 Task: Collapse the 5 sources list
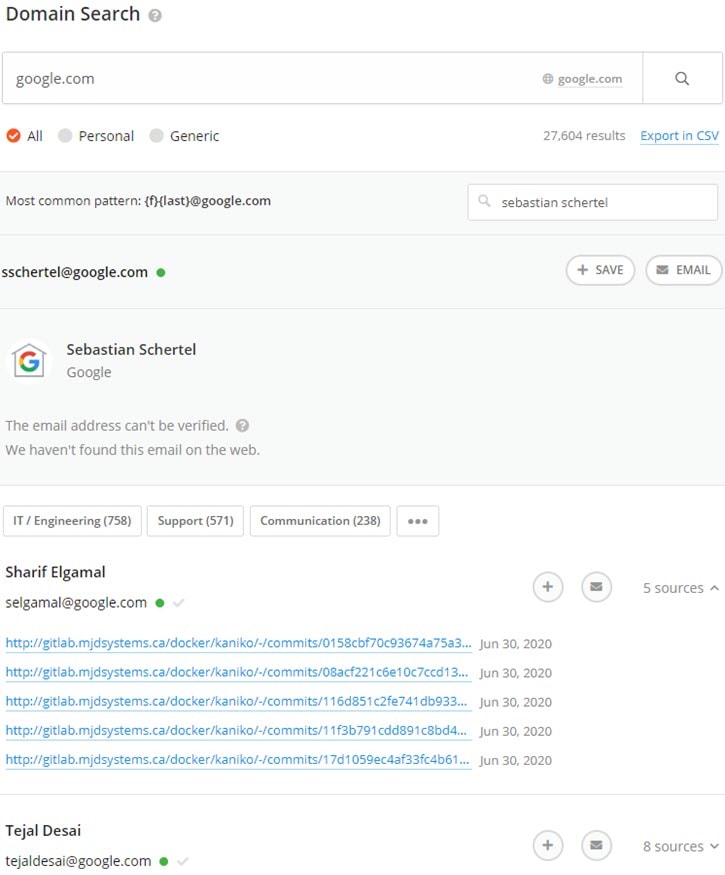click(681, 588)
